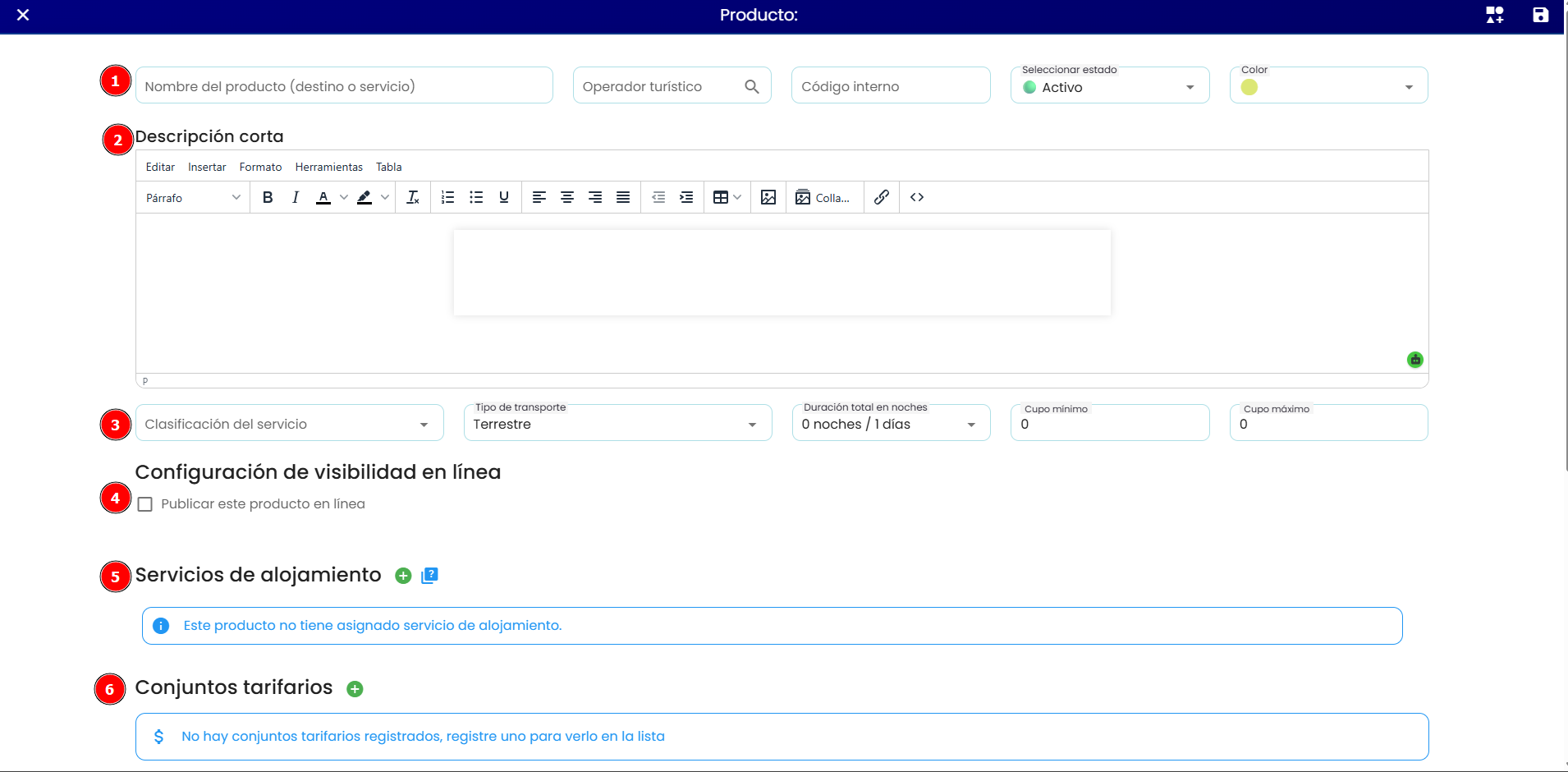Viewport: 1568px width, 772px height.
Task: Click the Nombre del producto input field
Action: (x=344, y=85)
